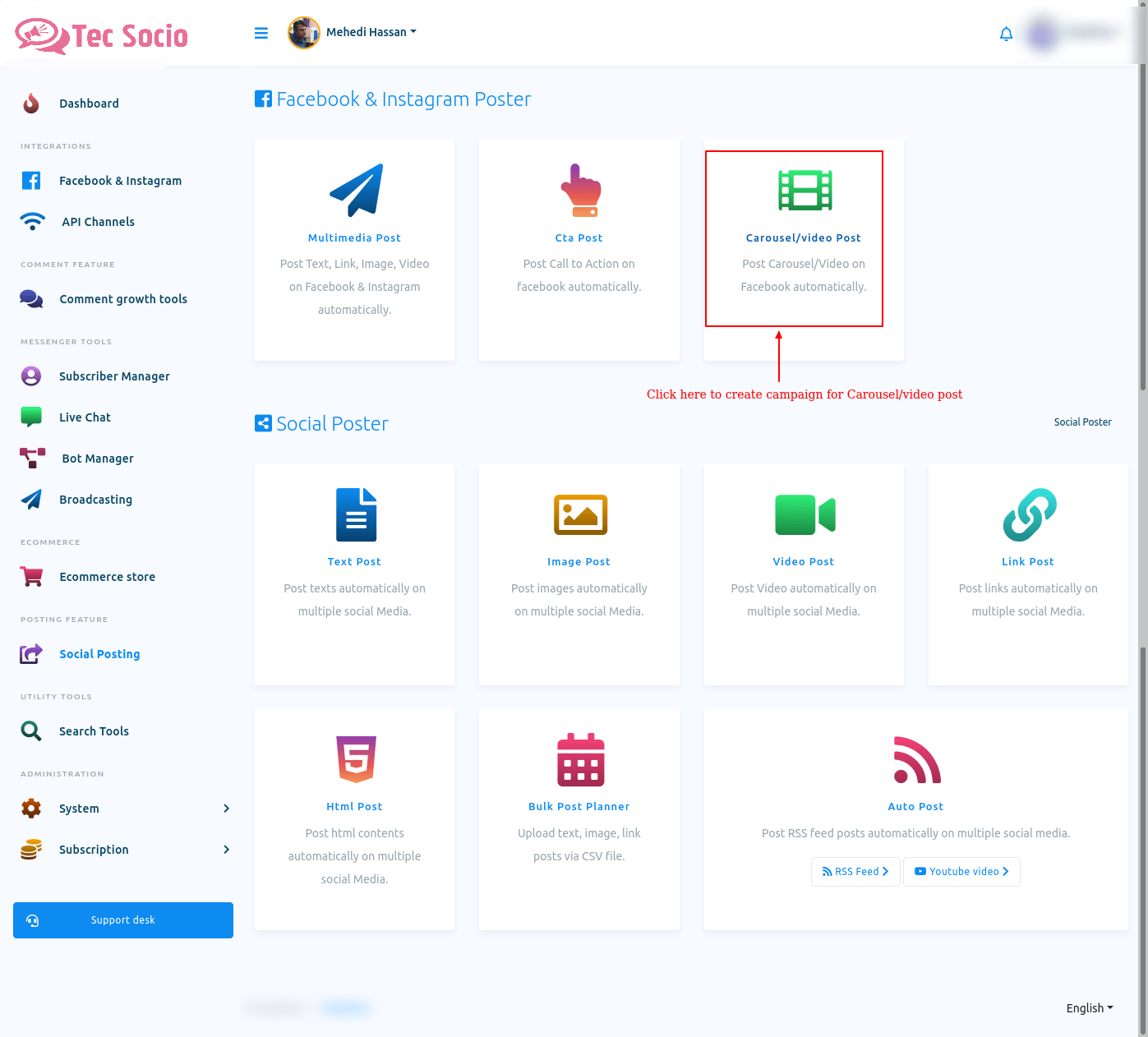
Task: Go to Dashboard in the sidebar
Action: pyautogui.click(x=89, y=104)
